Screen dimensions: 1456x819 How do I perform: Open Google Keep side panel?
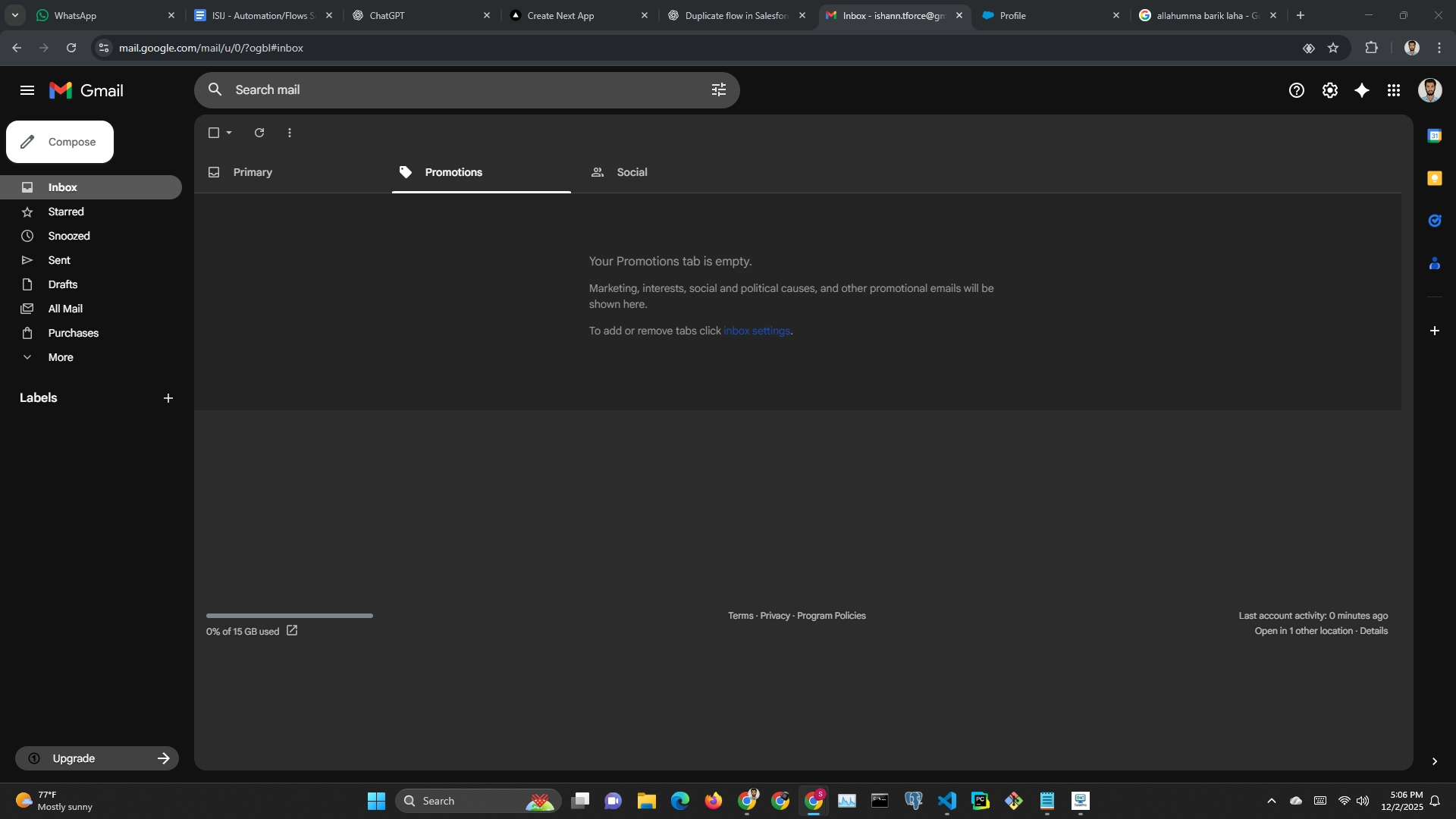click(1434, 178)
